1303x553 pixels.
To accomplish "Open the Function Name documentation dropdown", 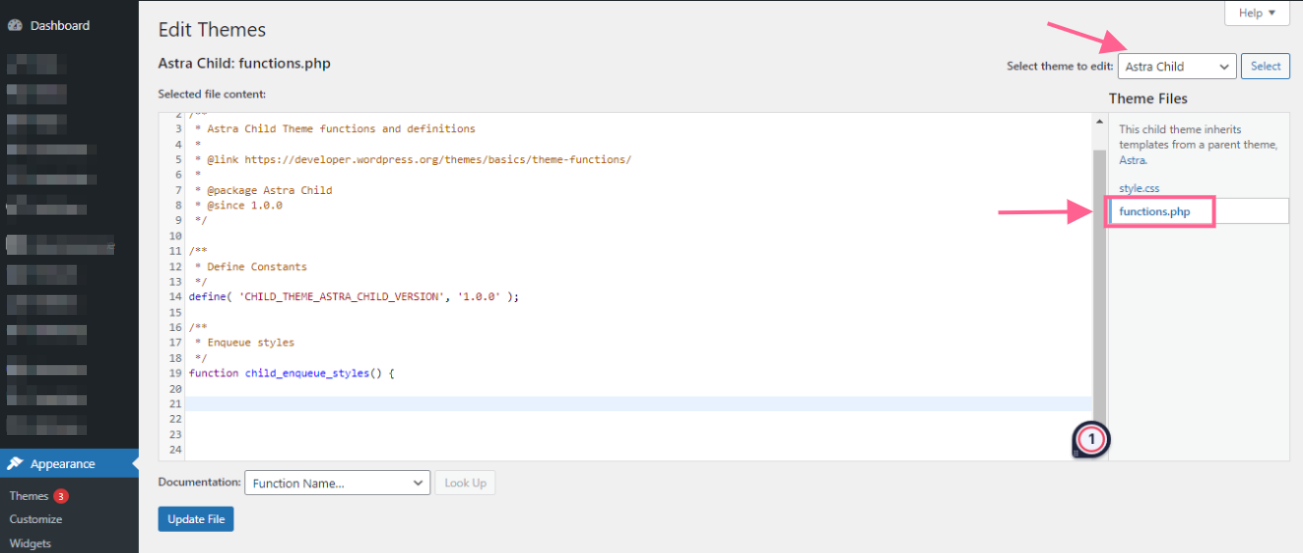I will pyautogui.click(x=337, y=483).
